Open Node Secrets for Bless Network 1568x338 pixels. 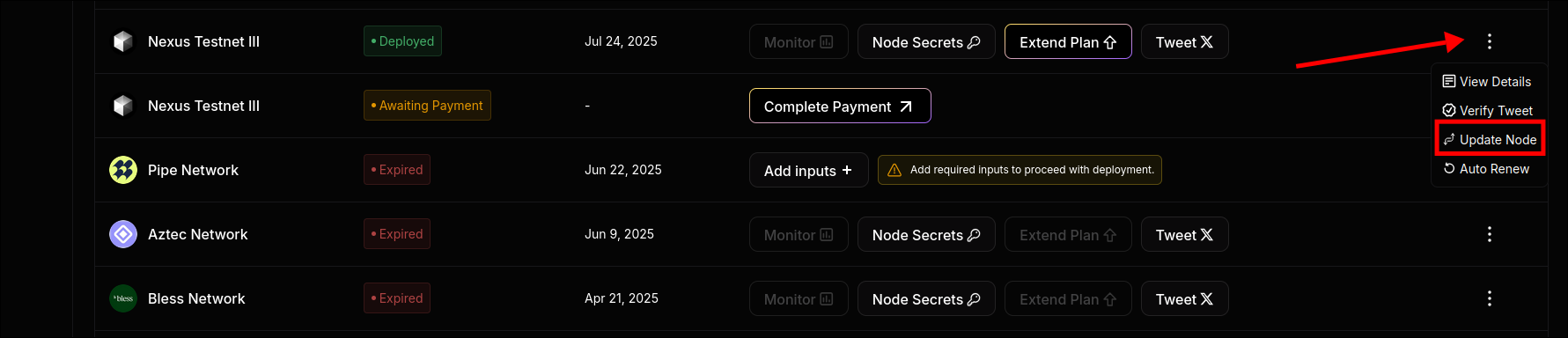[926, 298]
